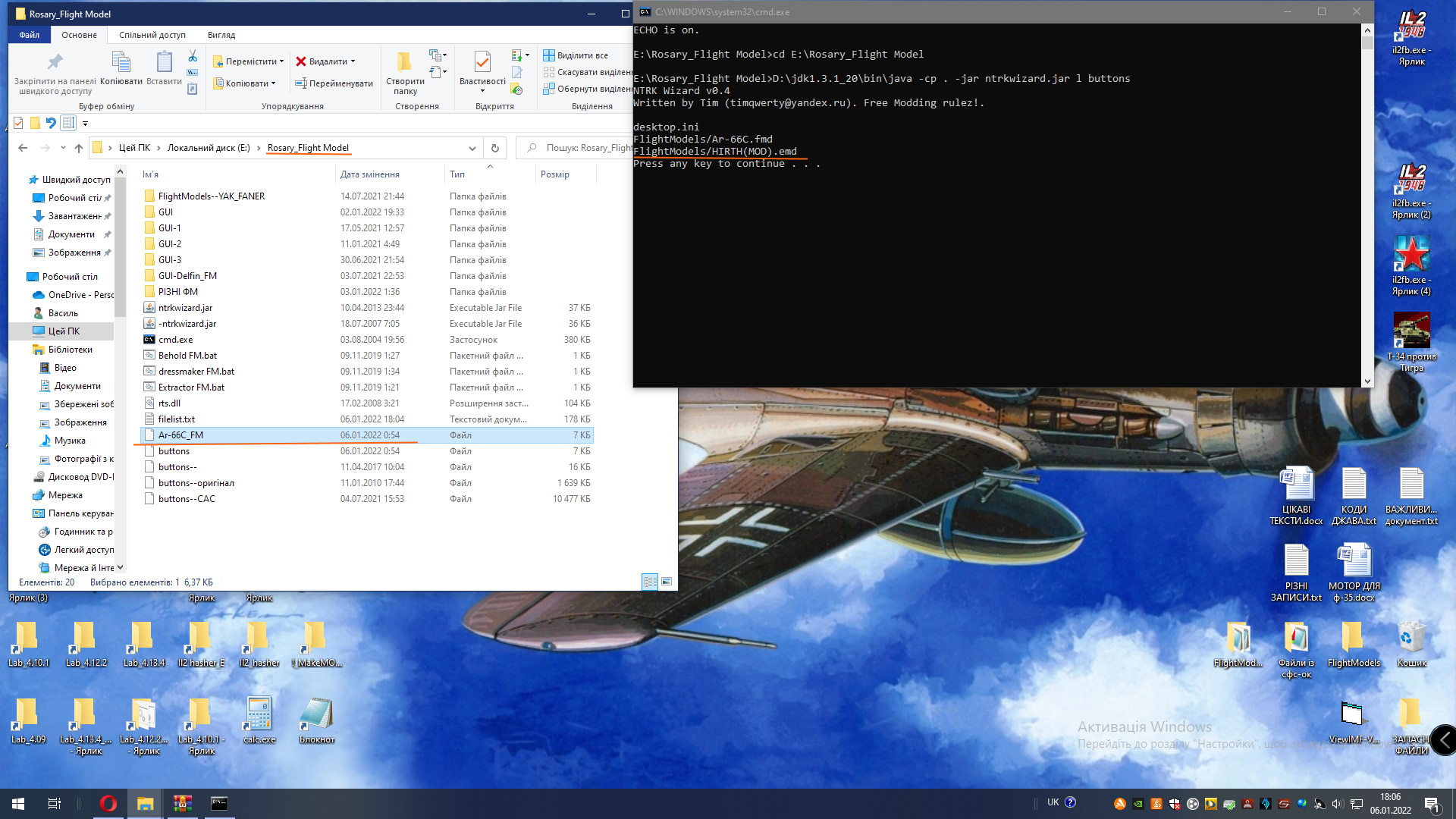Open the notification center icon in taskbar
Viewport: 1456px width, 819px height.
point(1432,804)
